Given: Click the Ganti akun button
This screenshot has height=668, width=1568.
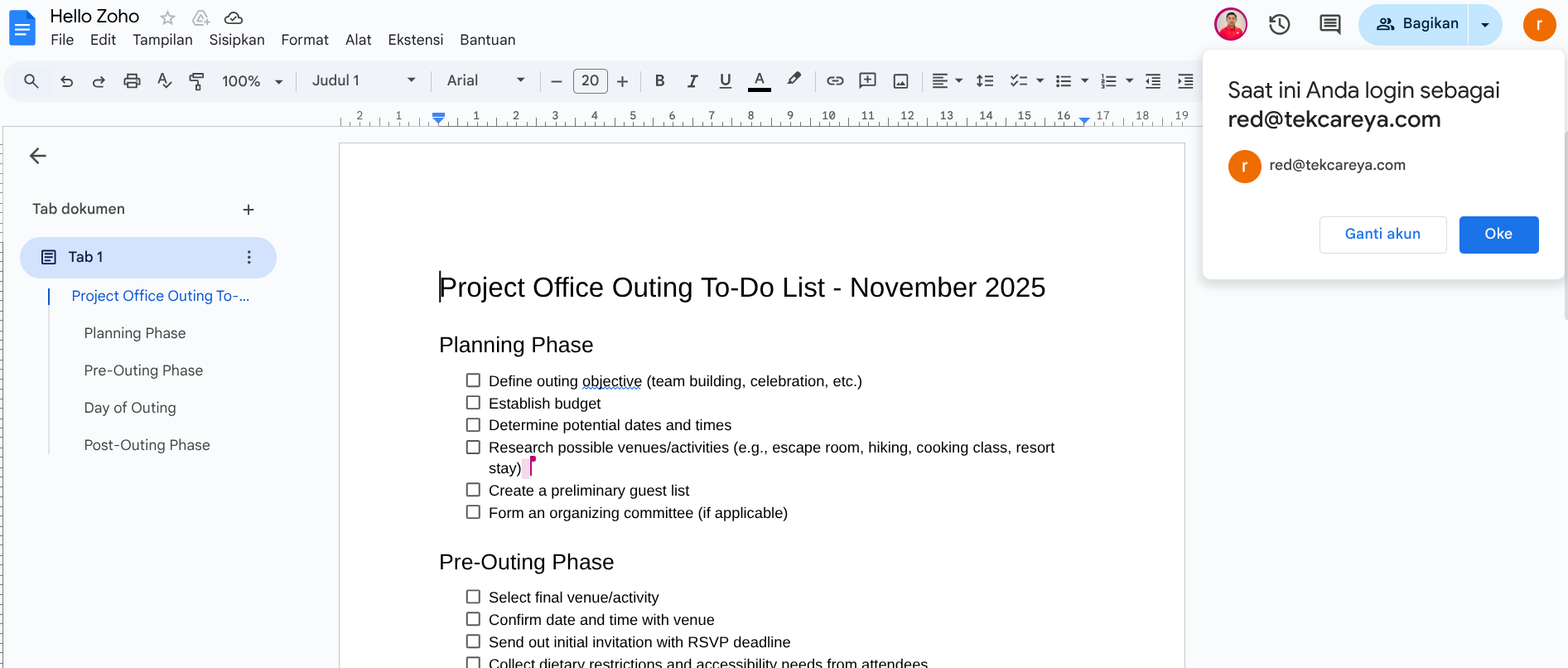Looking at the screenshot, I should tap(1382, 235).
